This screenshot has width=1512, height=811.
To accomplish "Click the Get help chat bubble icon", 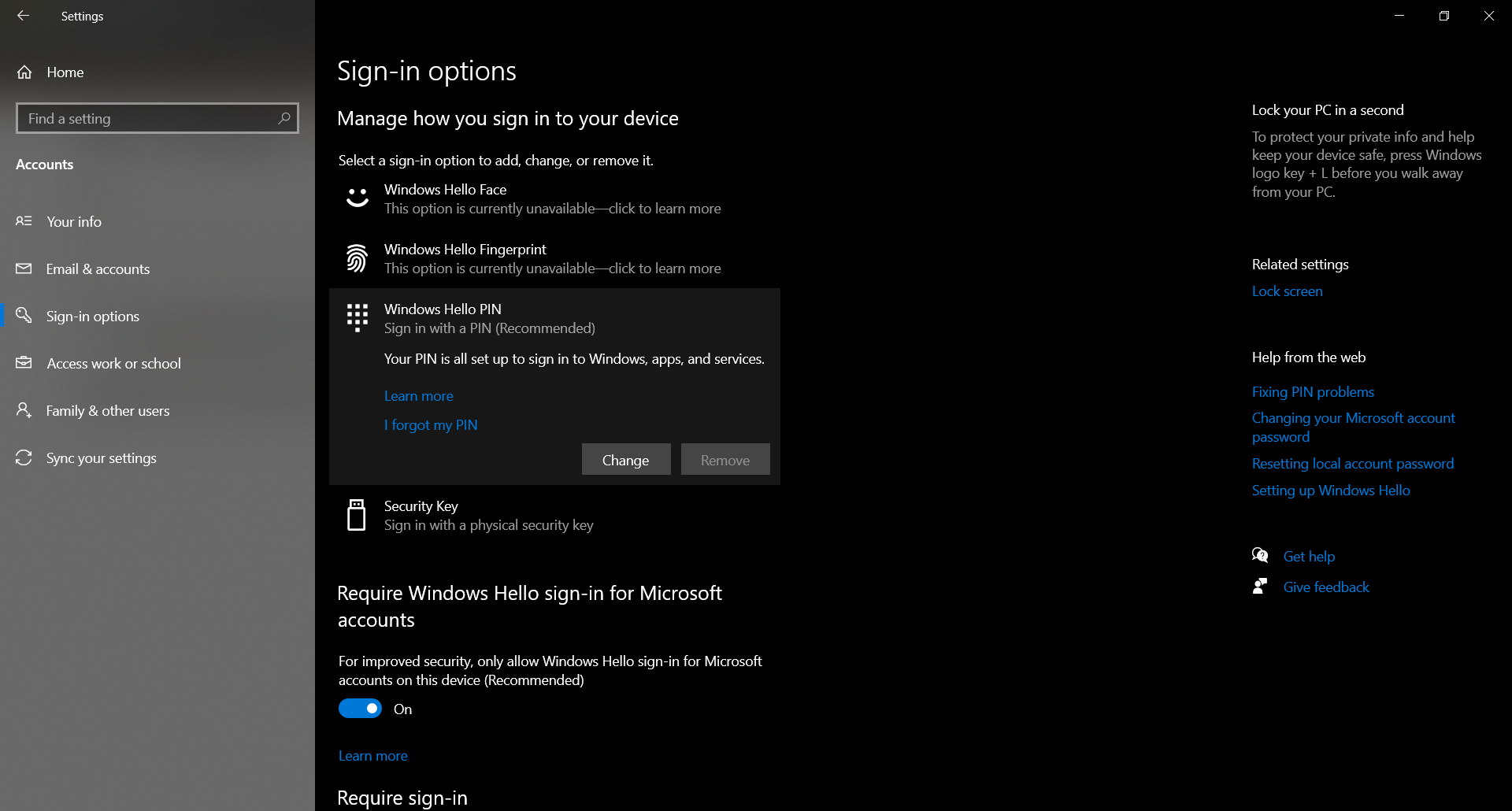I will pyautogui.click(x=1260, y=556).
